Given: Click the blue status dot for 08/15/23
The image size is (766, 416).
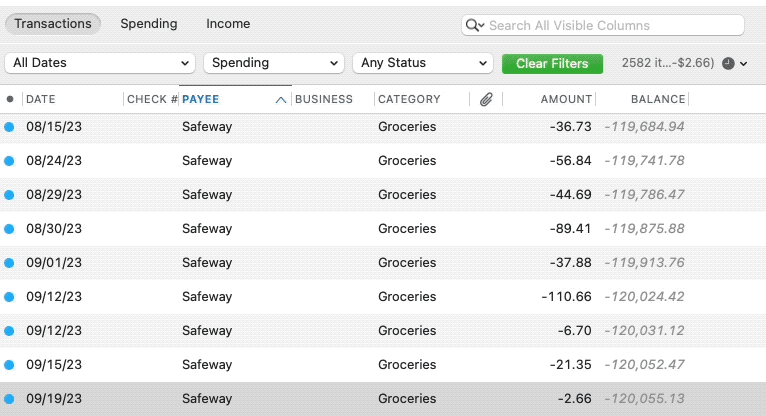Looking at the screenshot, I should pos(9,127).
